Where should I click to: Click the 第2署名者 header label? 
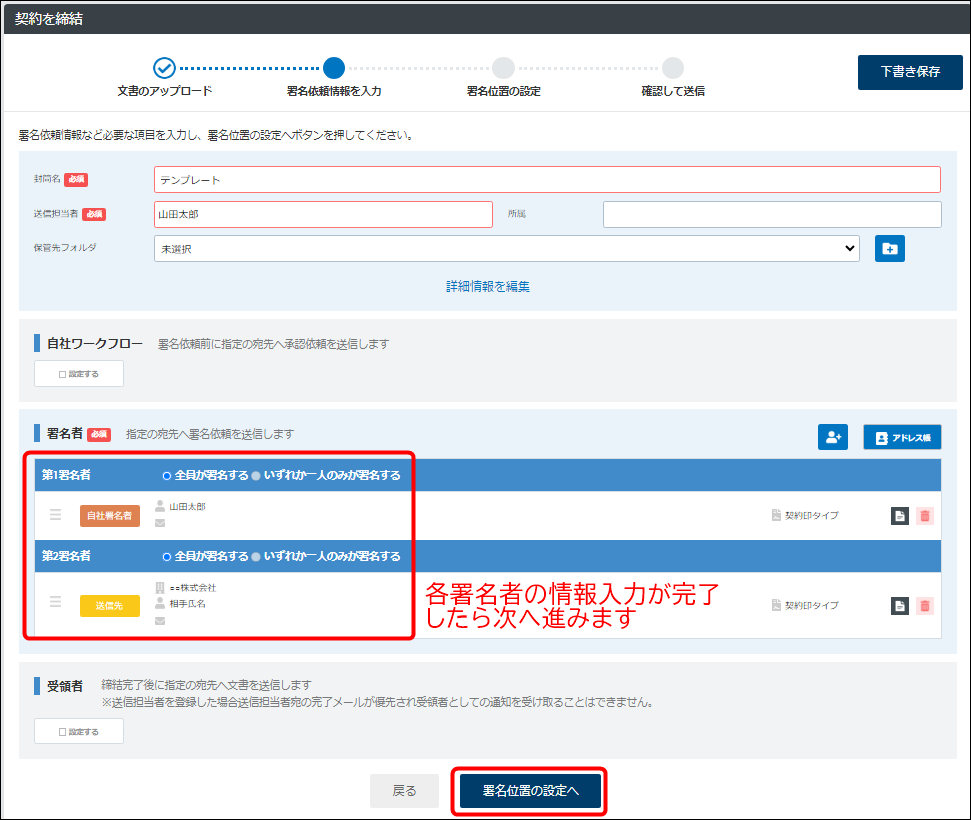coord(66,556)
